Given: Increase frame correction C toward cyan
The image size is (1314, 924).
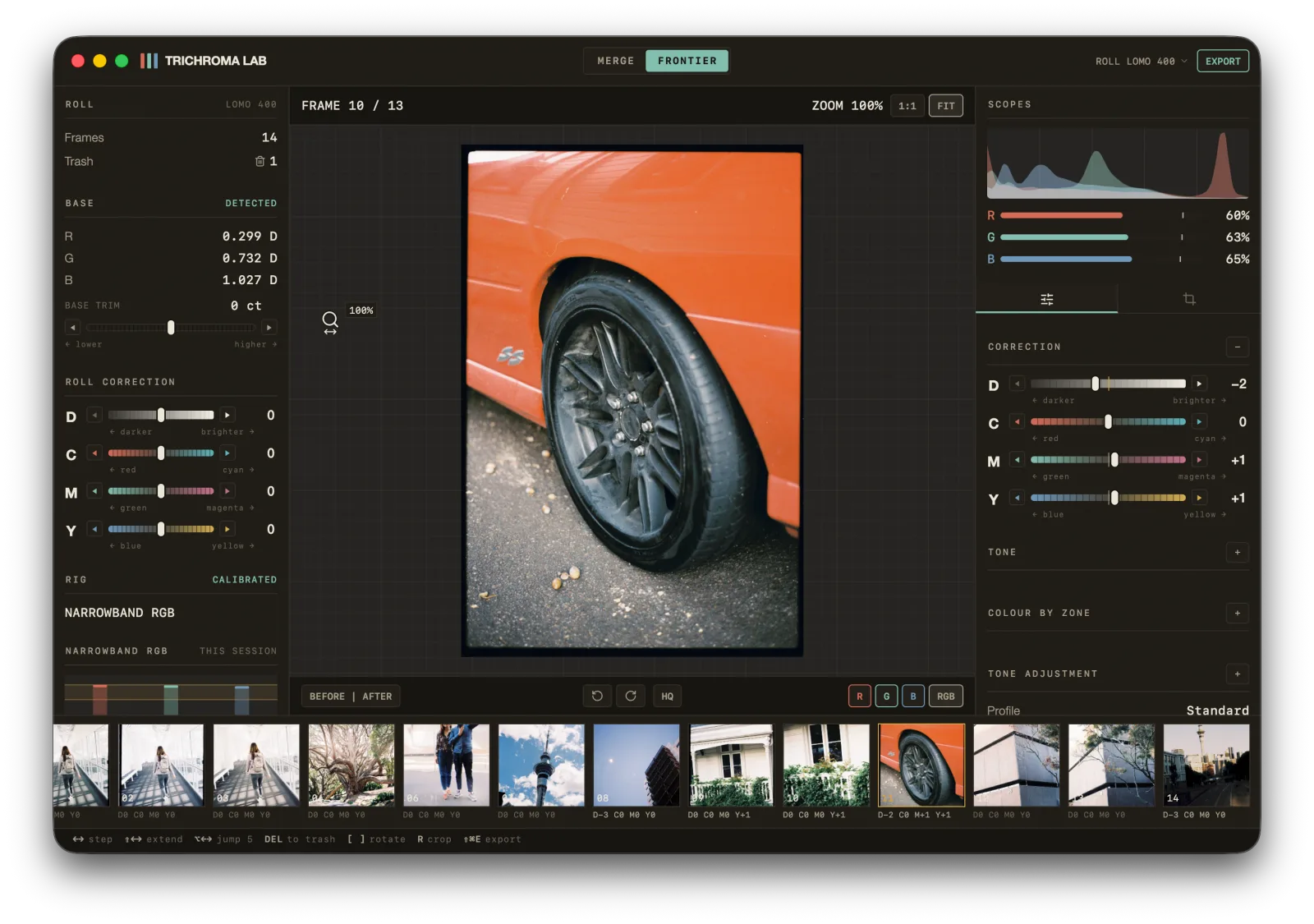Looking at the screenshot, I should coord(1199,422).
